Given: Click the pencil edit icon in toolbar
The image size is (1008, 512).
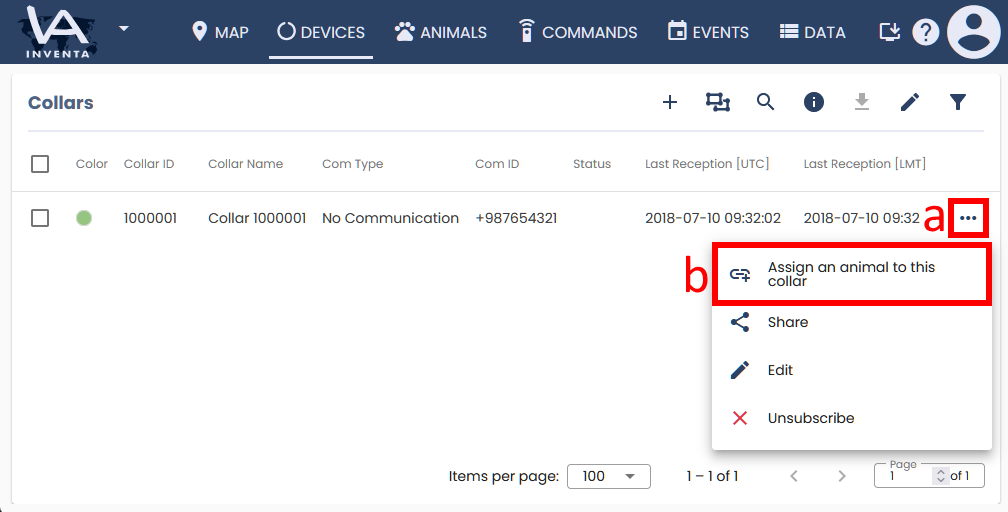Looking at the screenshot, I should (910, 102).
